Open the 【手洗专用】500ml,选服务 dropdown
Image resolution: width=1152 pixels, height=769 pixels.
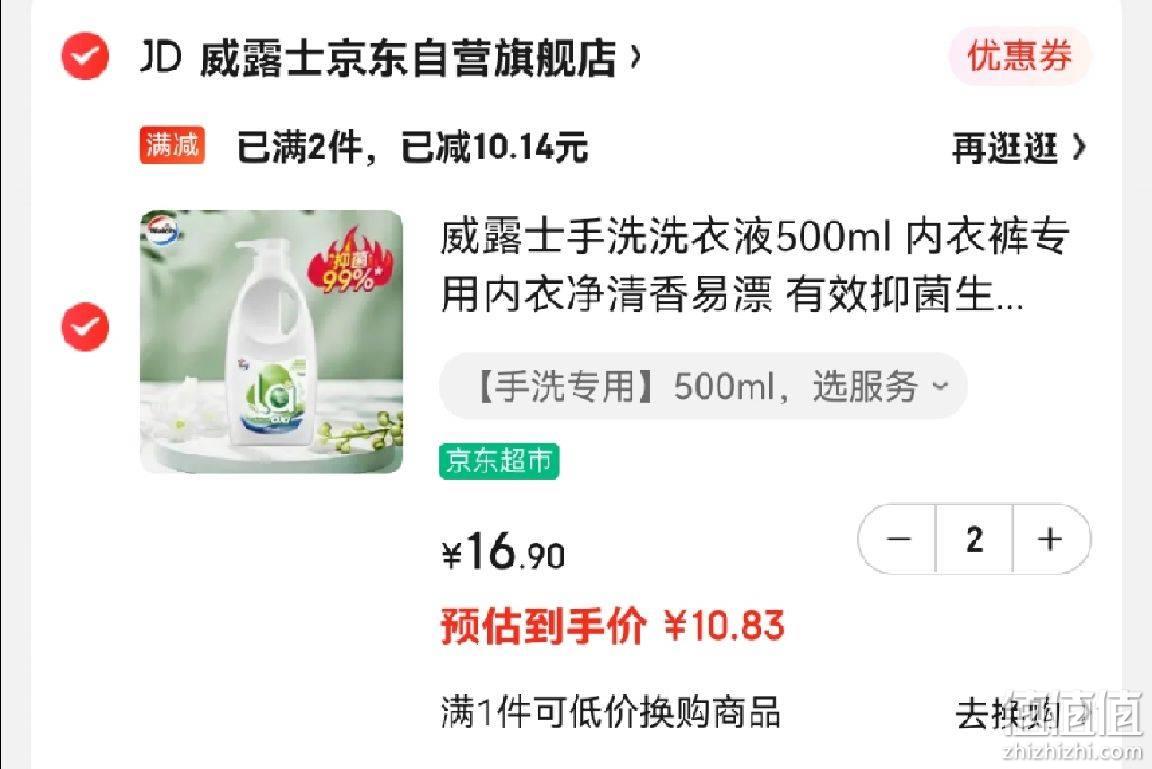(703, 386)
